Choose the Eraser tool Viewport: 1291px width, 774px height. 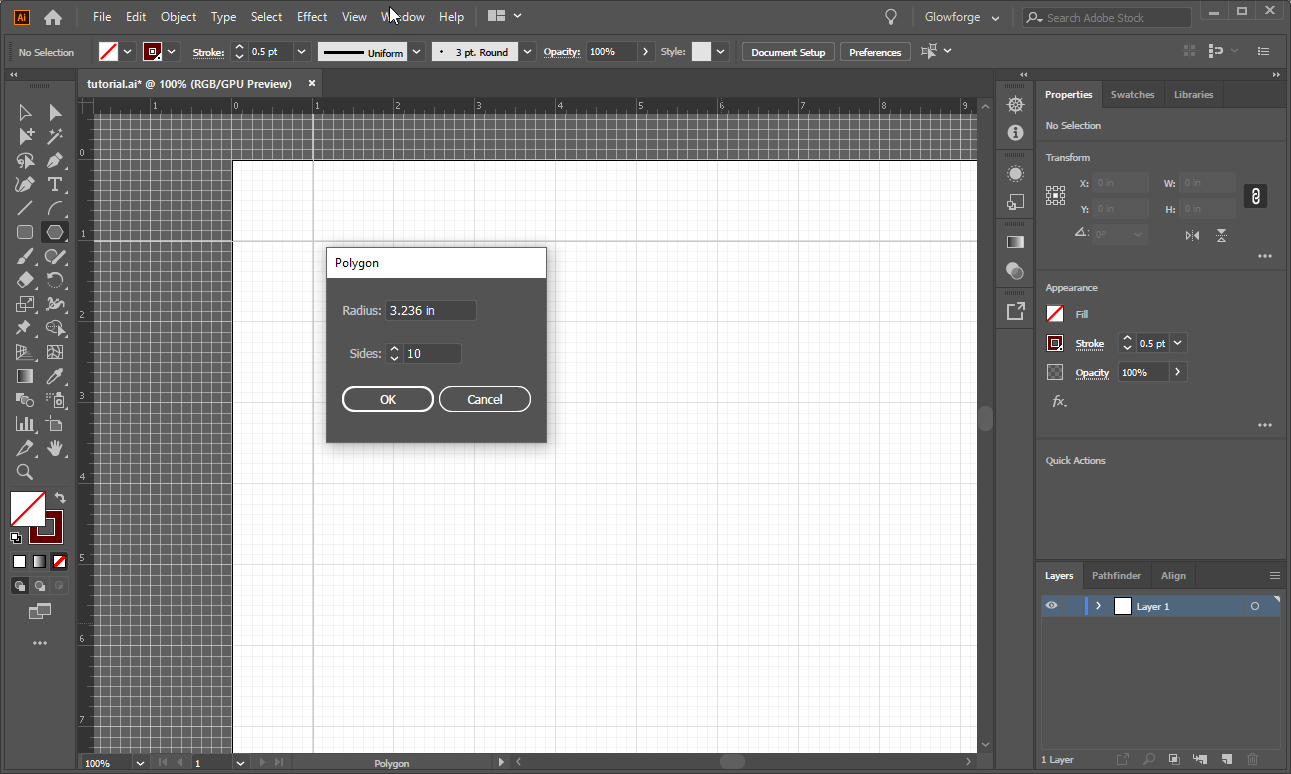(x=25, y=280)
